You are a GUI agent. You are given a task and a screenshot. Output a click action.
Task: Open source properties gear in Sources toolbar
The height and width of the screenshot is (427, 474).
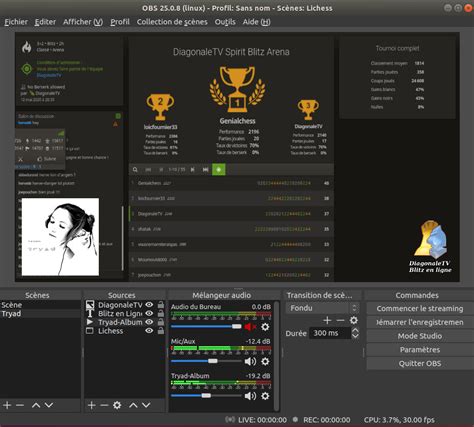[x=117, y=405]
